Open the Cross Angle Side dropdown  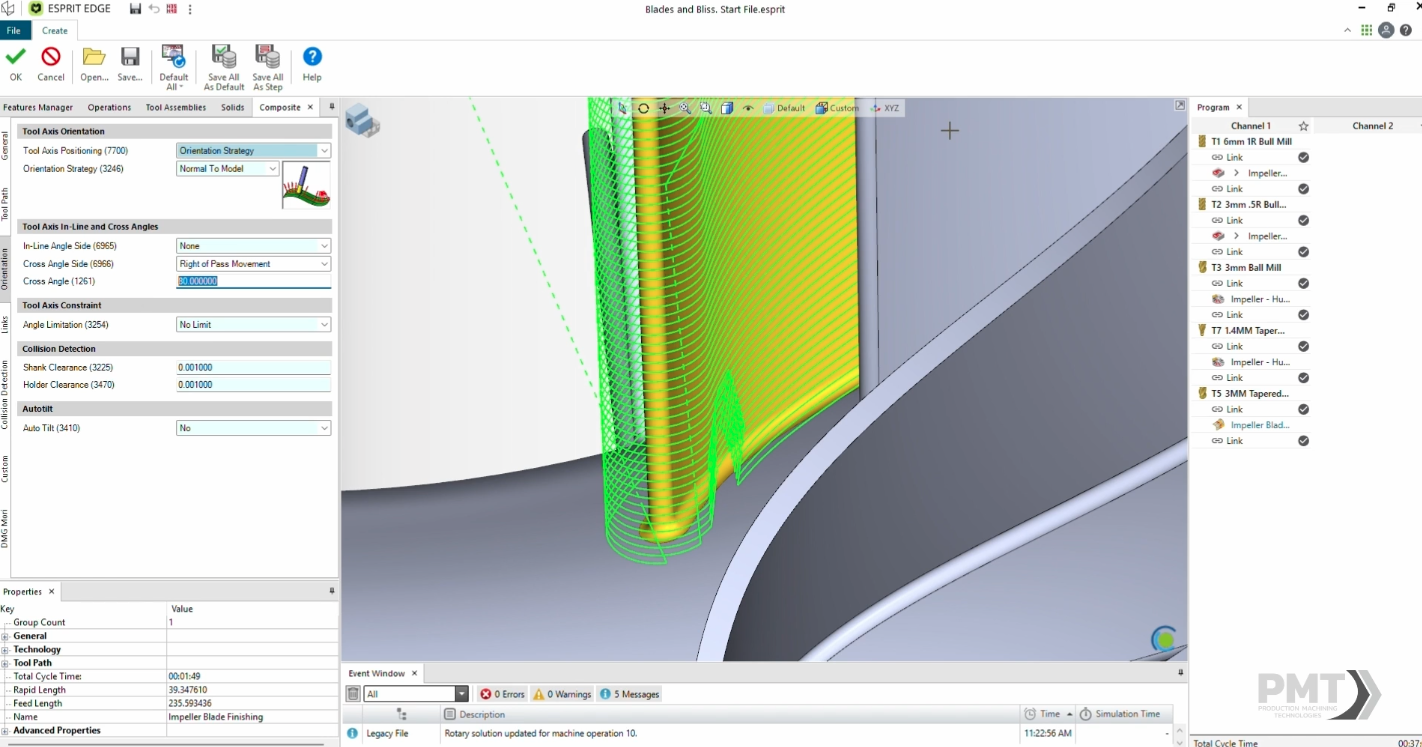(324, 264)
